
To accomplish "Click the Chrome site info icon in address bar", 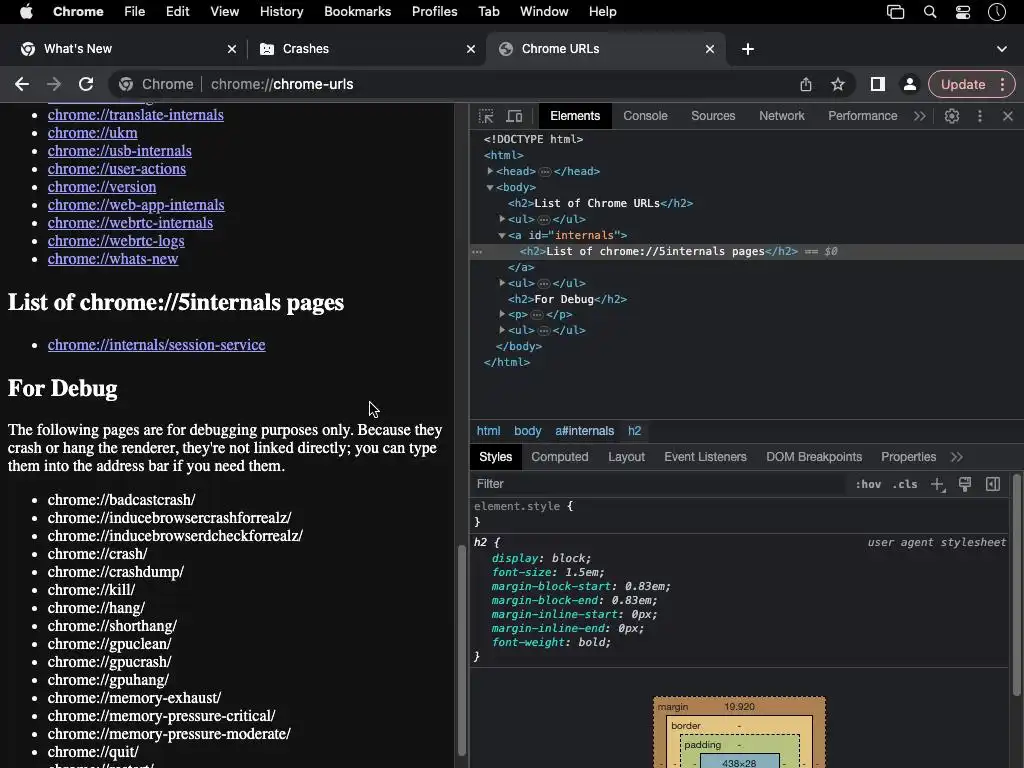I will point(126,84).
